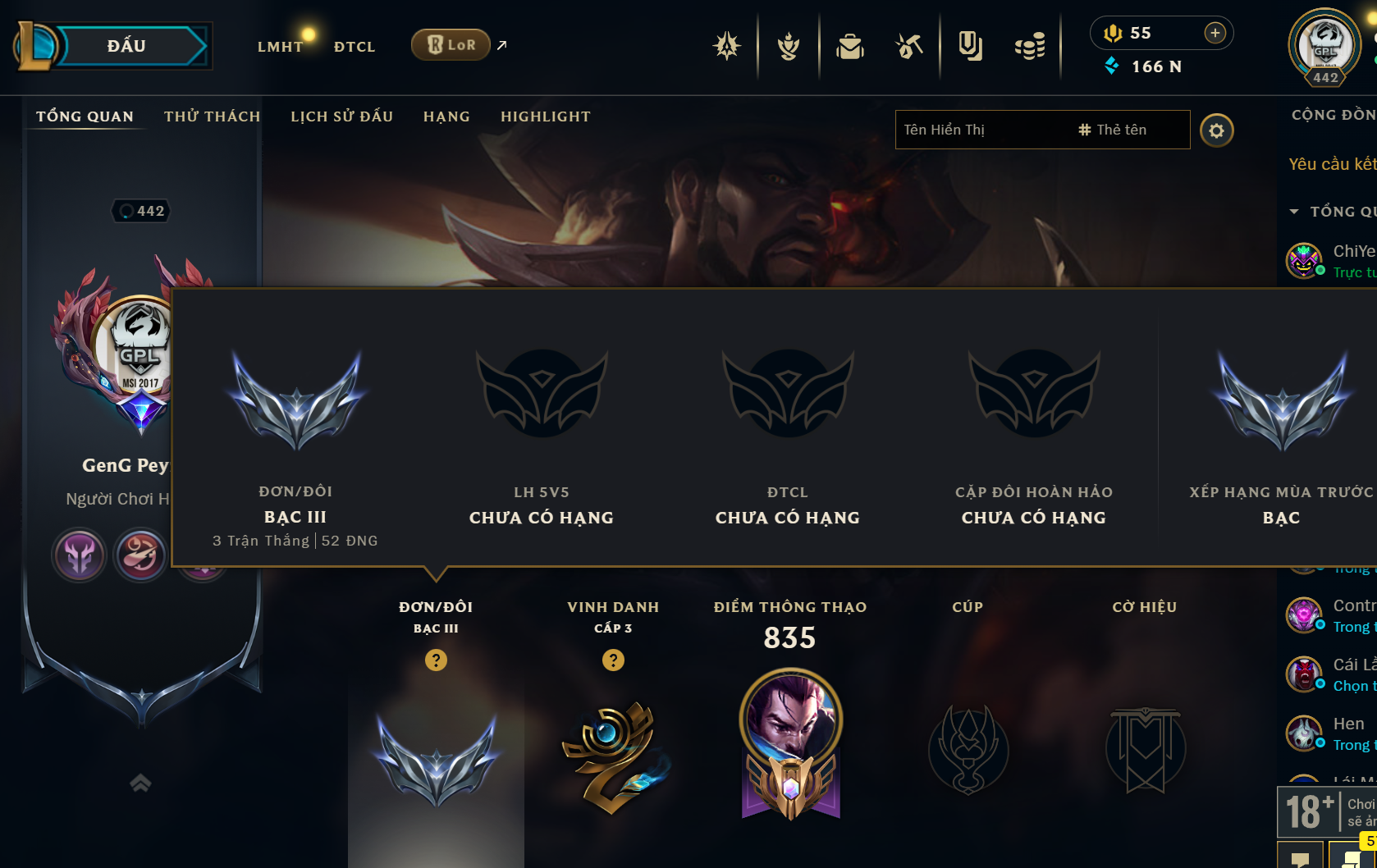Click the plus button to buy RP
The width and height of the screenshot is (1377, 868).
tap(1215, 33)
